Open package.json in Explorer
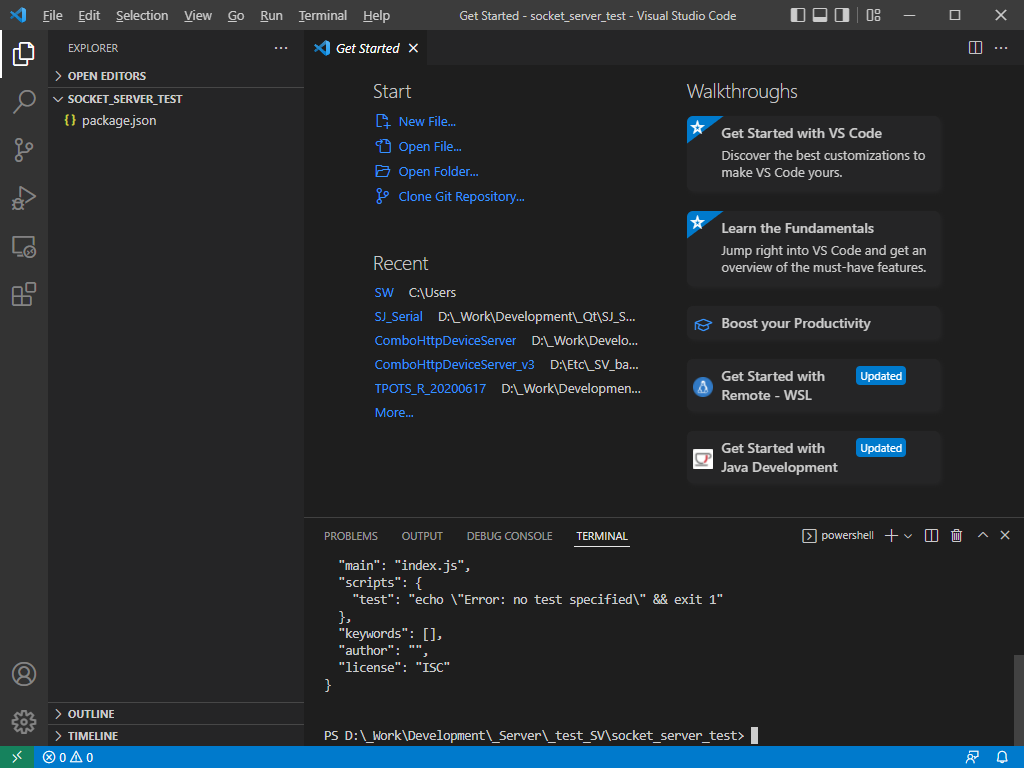This screenshot has width=1024, height=768. click(x=176, y=120)
